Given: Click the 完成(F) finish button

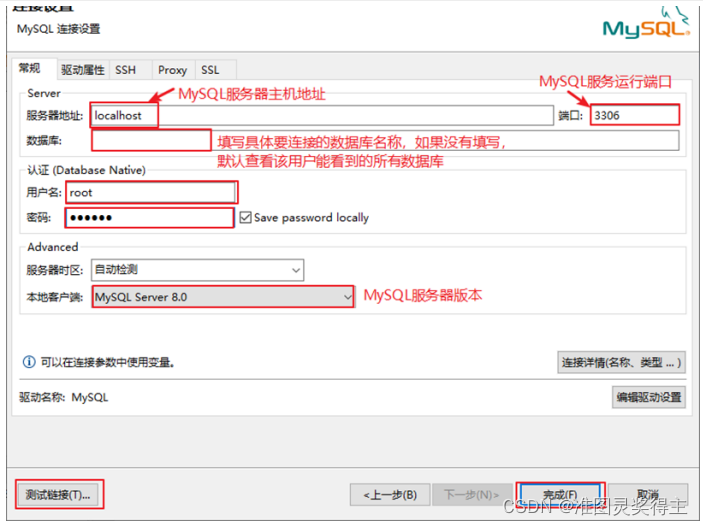Looking at the screenshot, I should tap(560, 495).
